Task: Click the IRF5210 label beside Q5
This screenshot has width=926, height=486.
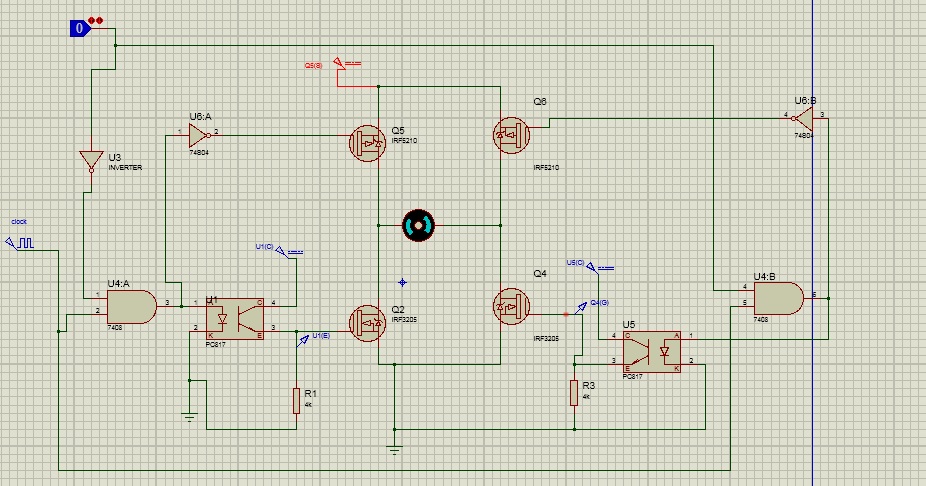Action: pyautogui.click(x=404, y=141)
